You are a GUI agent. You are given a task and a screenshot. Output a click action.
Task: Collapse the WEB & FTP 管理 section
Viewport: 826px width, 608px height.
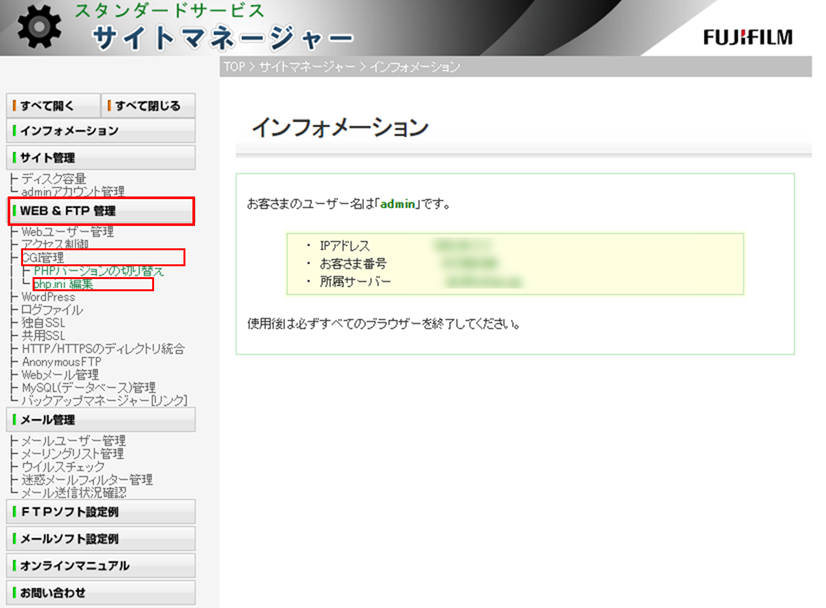[x=100, y=211]
